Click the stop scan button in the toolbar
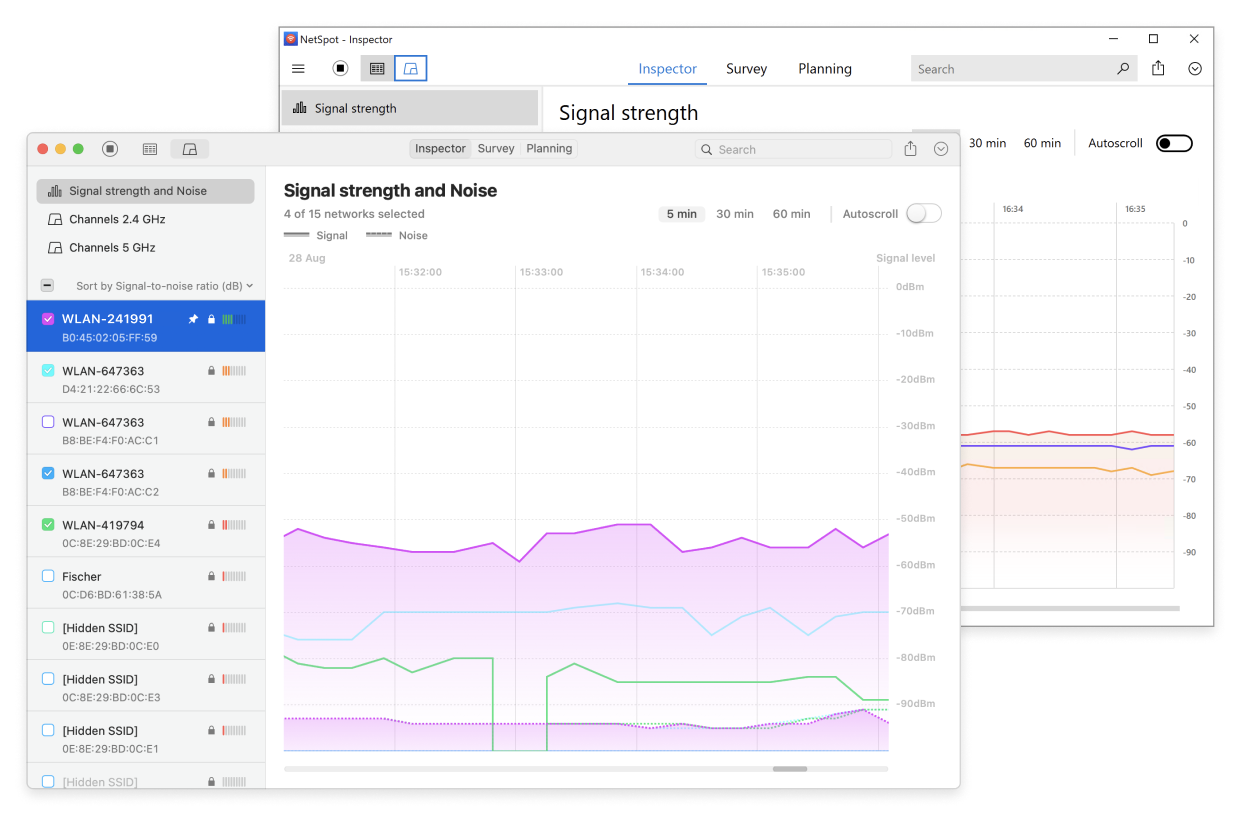Screen dimensions: 1241x816 coord(110,148)
